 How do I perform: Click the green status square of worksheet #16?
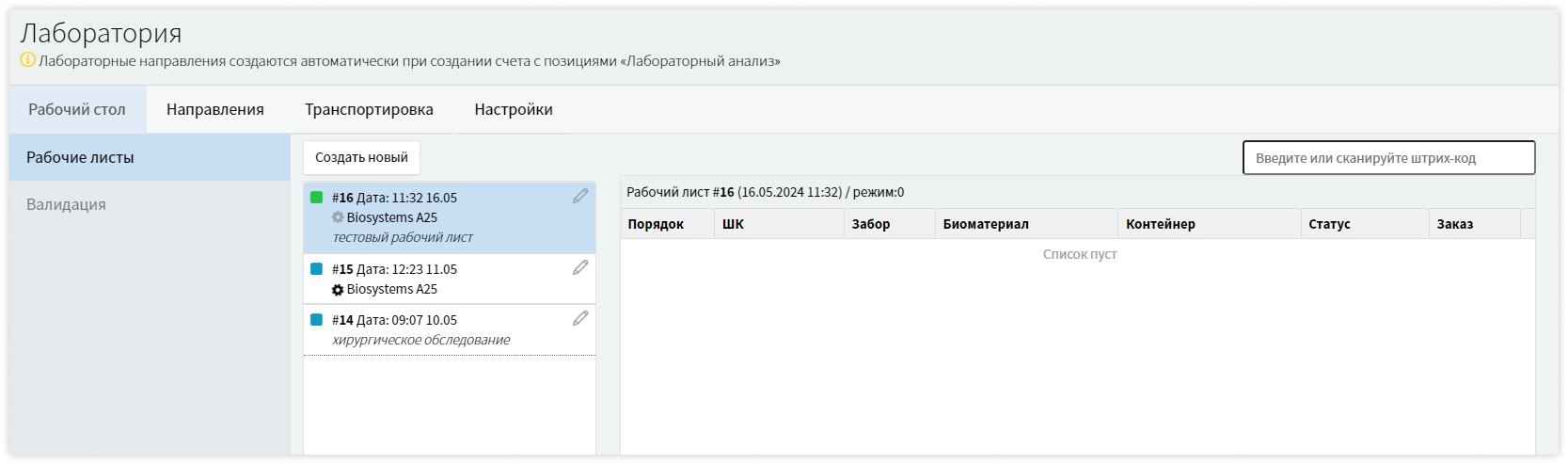pyautogui.click(x=317, y=198)
